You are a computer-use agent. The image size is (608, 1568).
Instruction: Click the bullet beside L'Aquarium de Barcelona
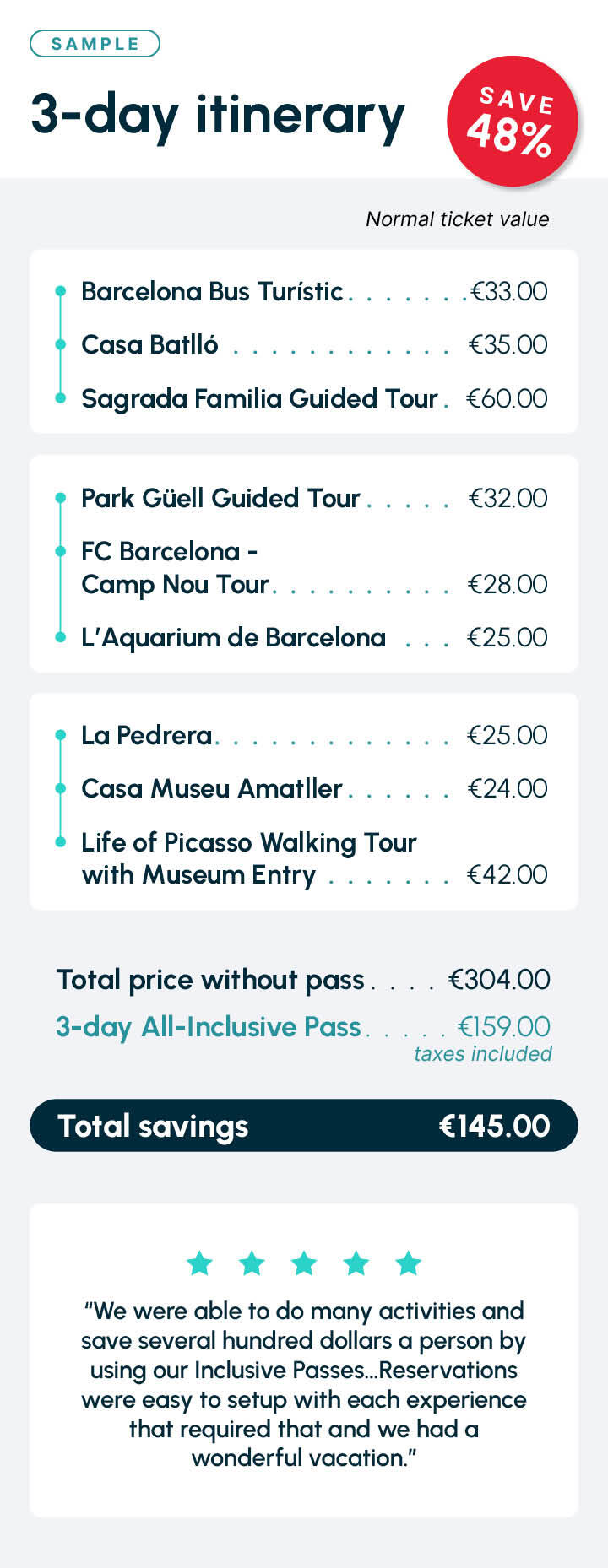[x=60, y=637]
